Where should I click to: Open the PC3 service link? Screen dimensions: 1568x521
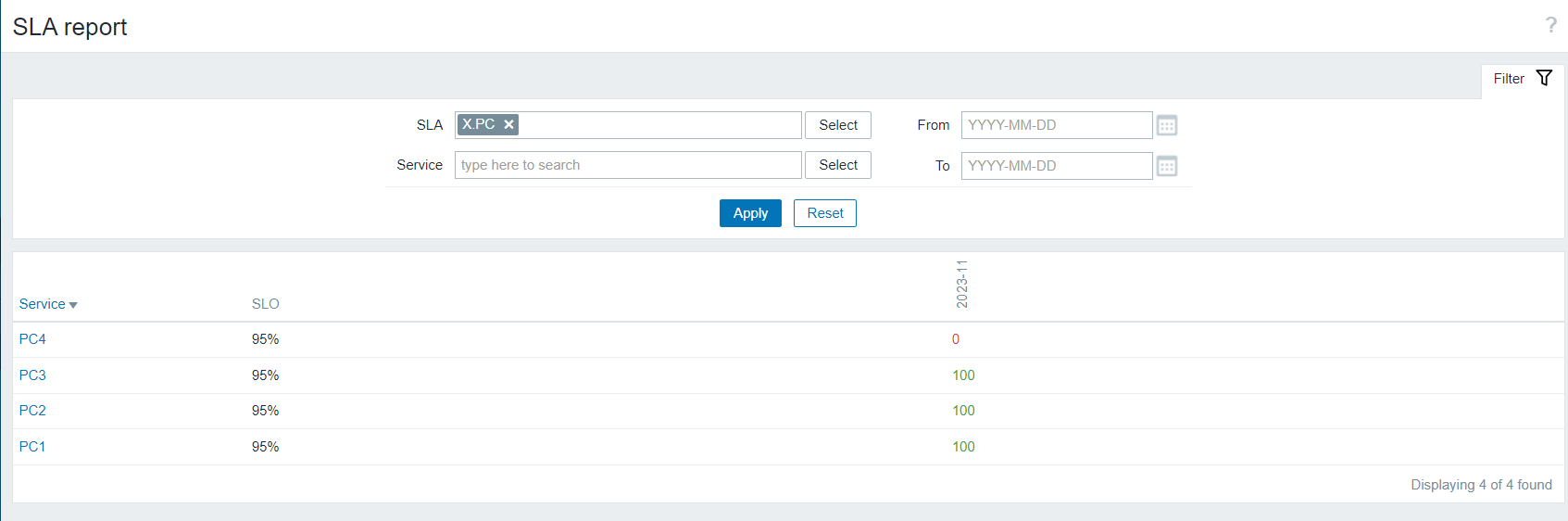click(x=32, y=375)
